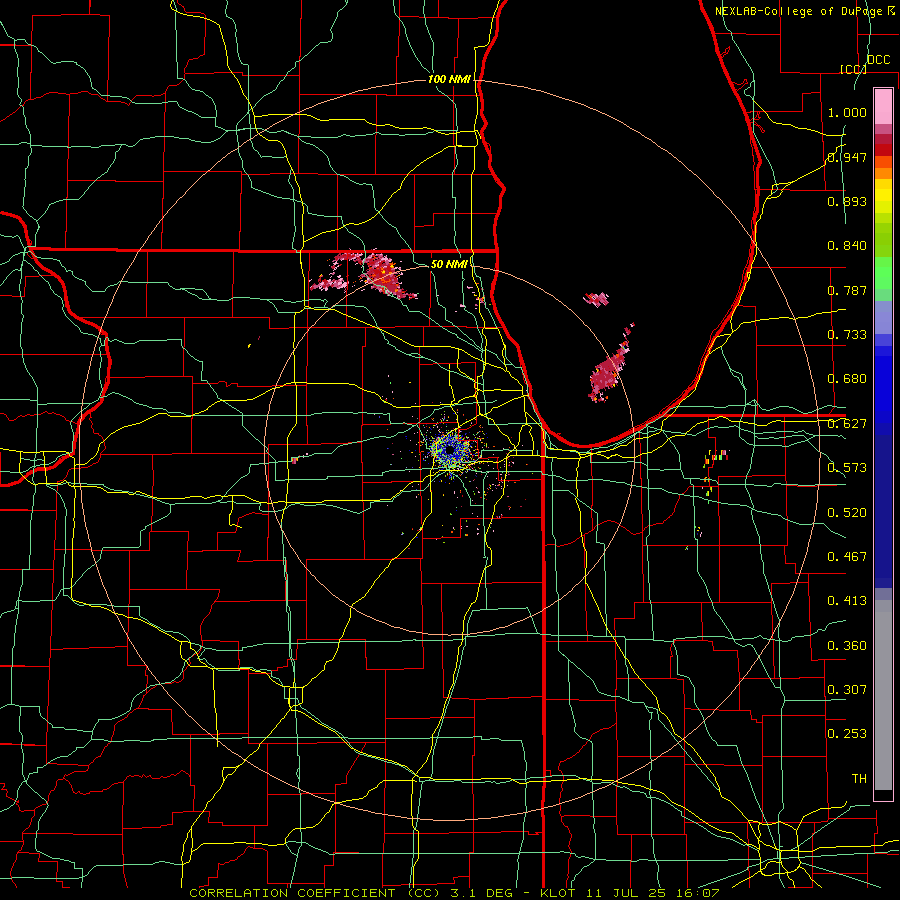Image resolution: width=900 pixels, height=900 pixels.
Task: Click the 0.520 scale value
Action: coord(847,513)
